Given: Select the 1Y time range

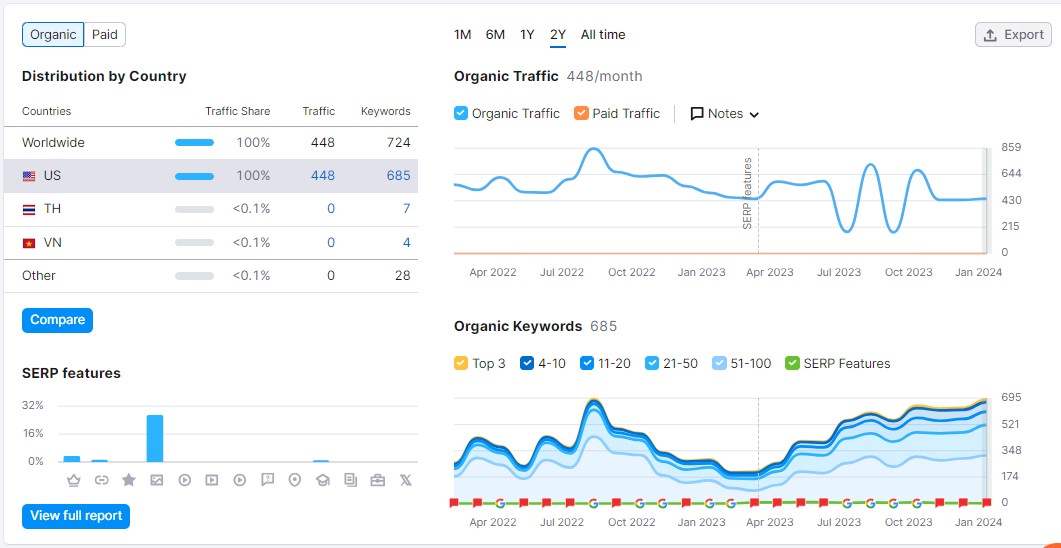Looking at the screenshot, I should (x=527, y=34).
